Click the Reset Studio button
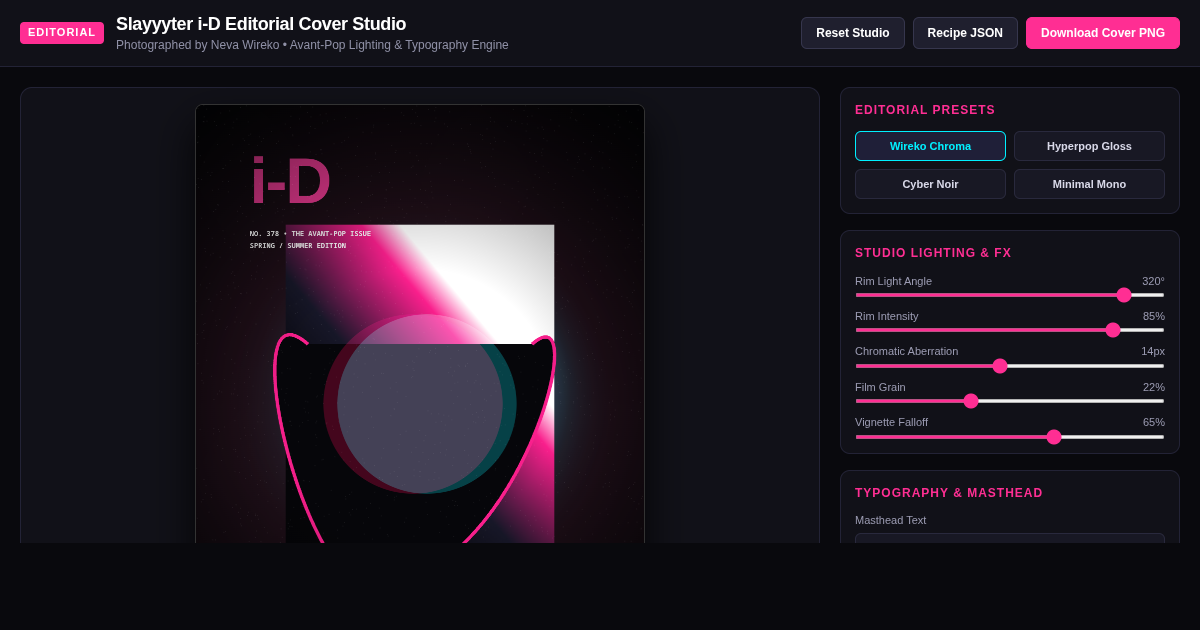1200x630 pixels. 852,33
